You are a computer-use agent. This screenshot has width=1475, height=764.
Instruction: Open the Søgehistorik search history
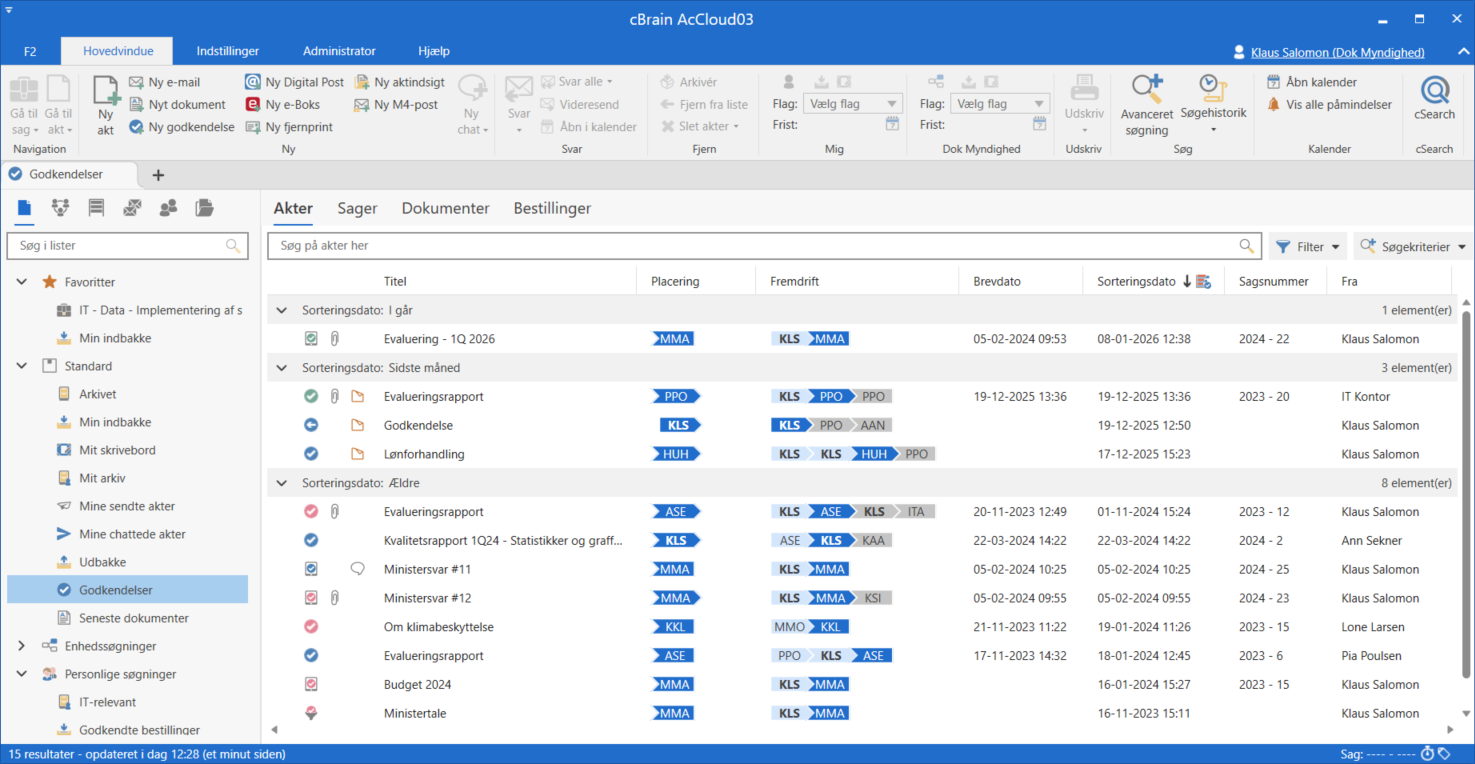1213,104
